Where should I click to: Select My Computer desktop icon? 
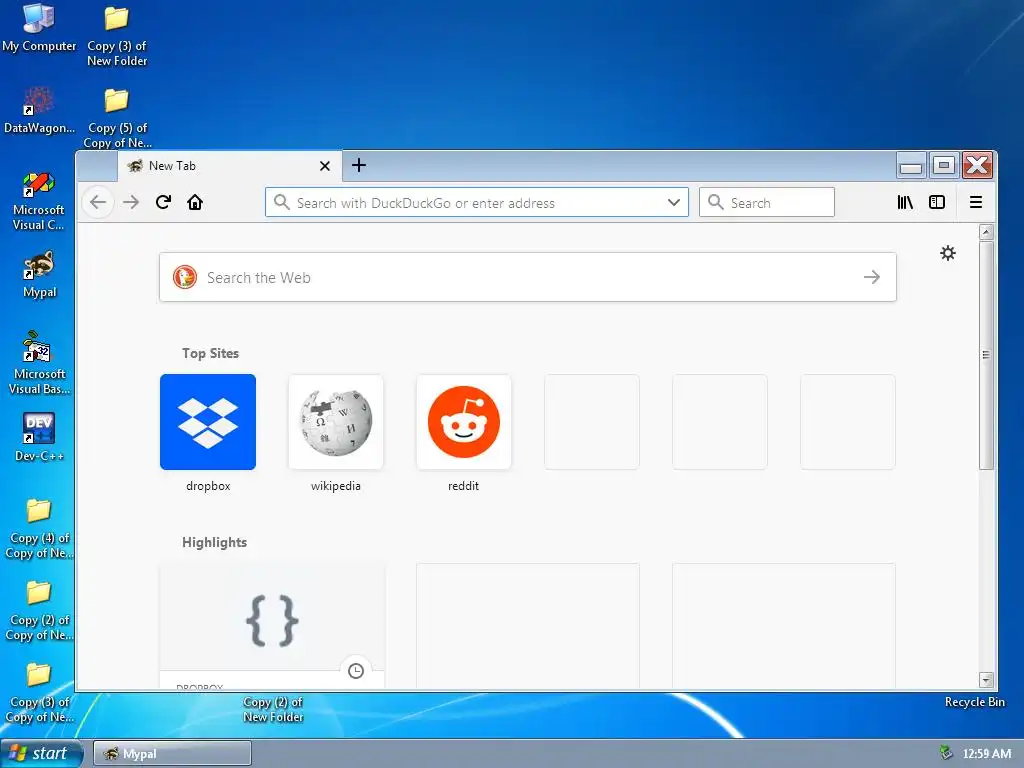click(x=39, y=27)
